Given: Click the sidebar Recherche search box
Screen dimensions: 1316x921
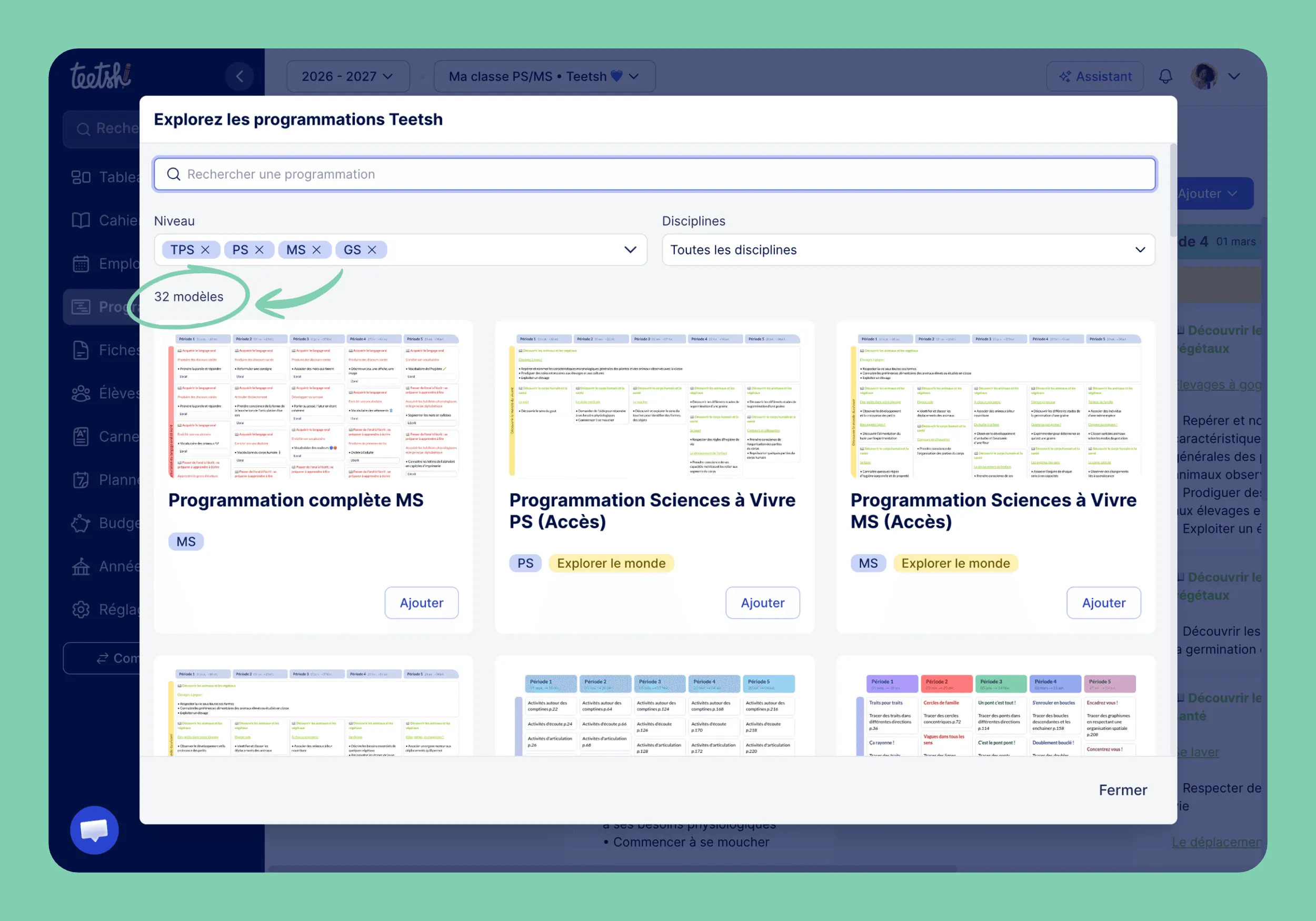Looking at the screenshot, I should [102, 129].
